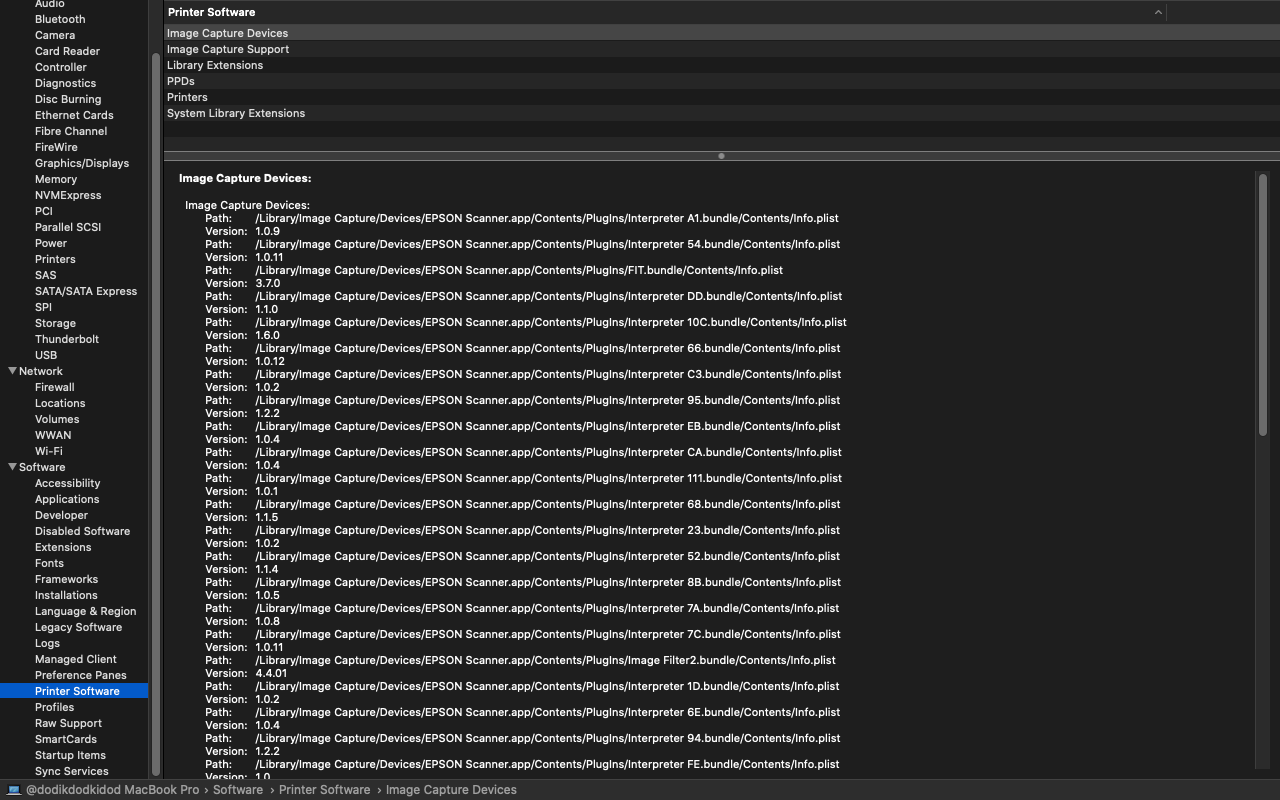Open Disabled Software in sidebar
1280x800 pixels.
[x=83, y=531]
